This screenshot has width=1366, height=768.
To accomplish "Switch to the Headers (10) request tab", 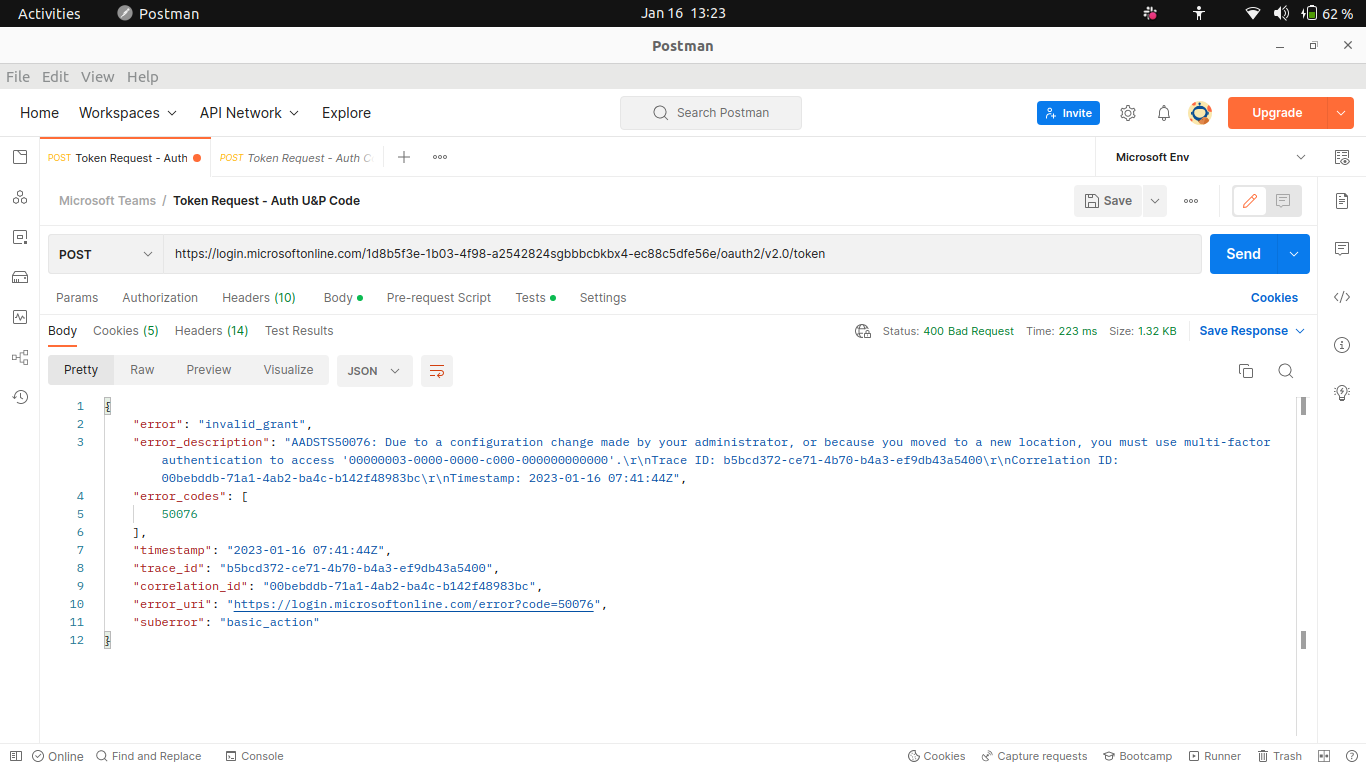I will (x=259, y=298).
